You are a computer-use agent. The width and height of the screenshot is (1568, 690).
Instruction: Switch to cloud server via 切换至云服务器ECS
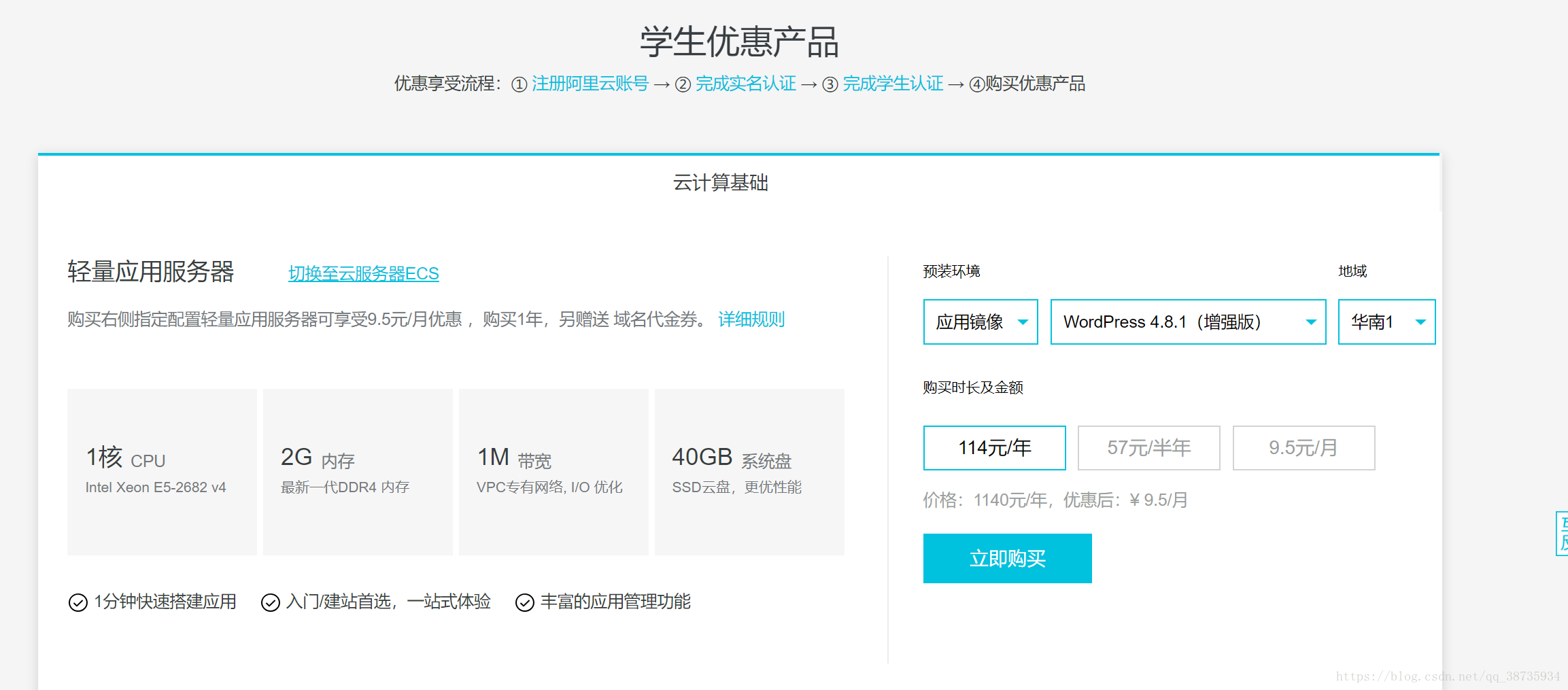coord(363,273)
